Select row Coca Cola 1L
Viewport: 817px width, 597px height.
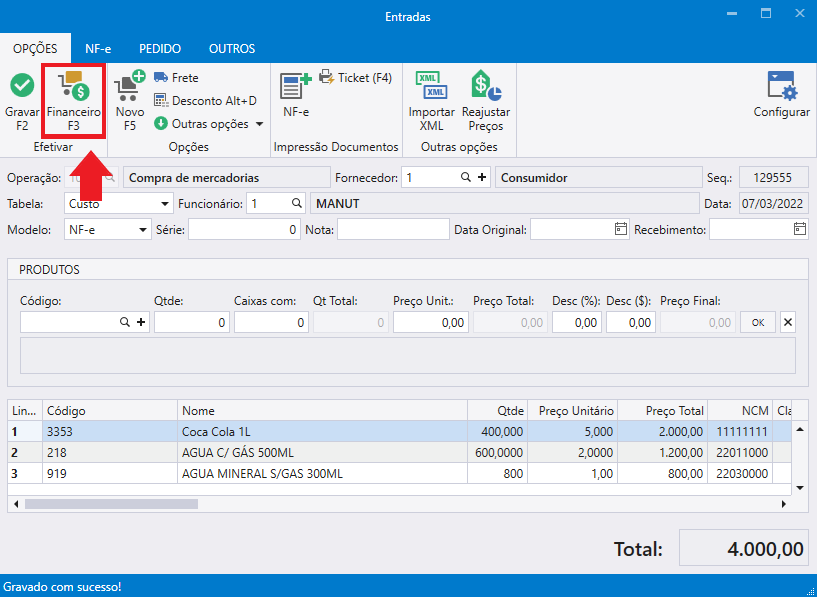(x=400, y=432)
